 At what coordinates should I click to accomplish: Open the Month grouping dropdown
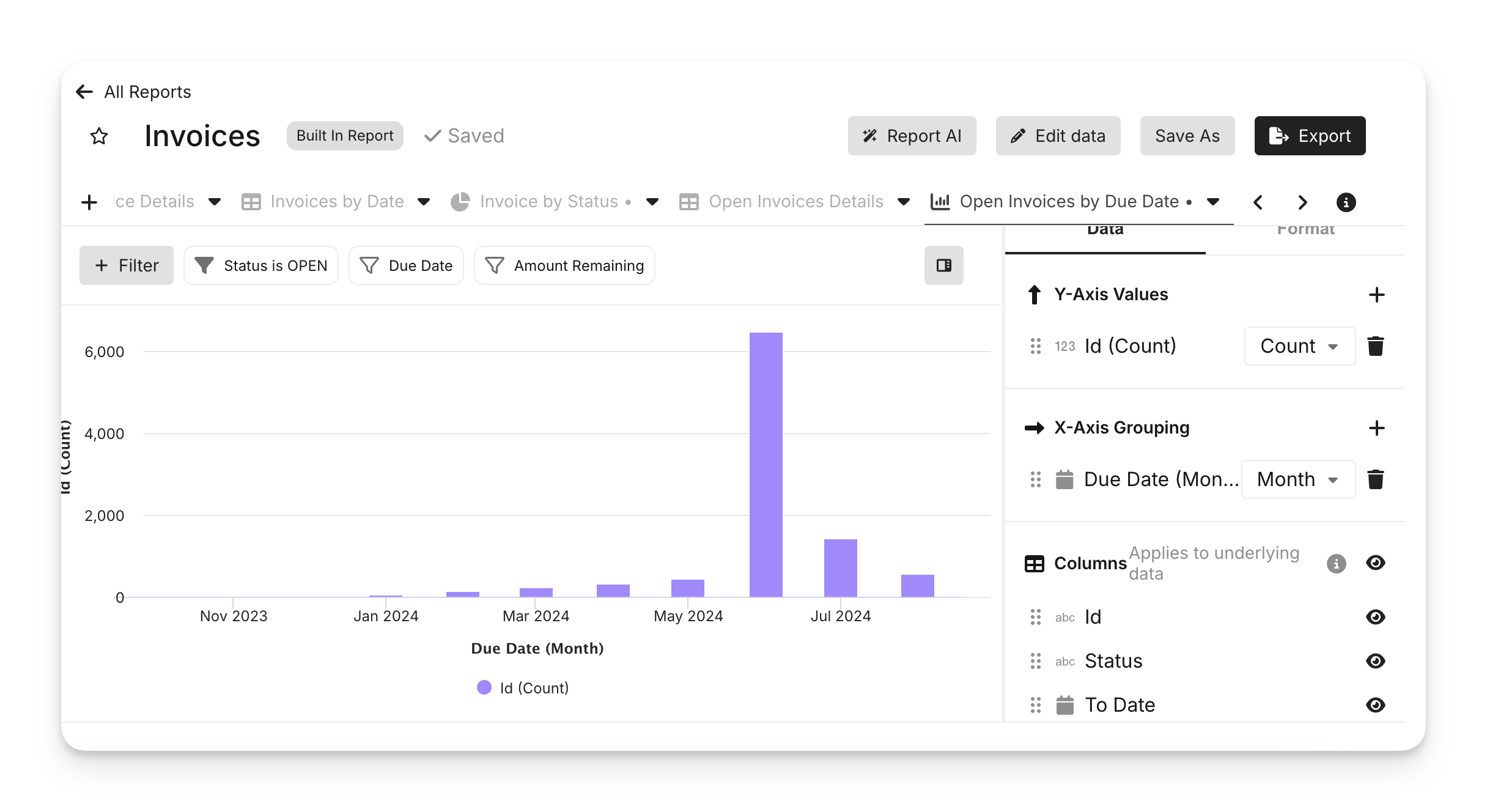pos(1298,479)
